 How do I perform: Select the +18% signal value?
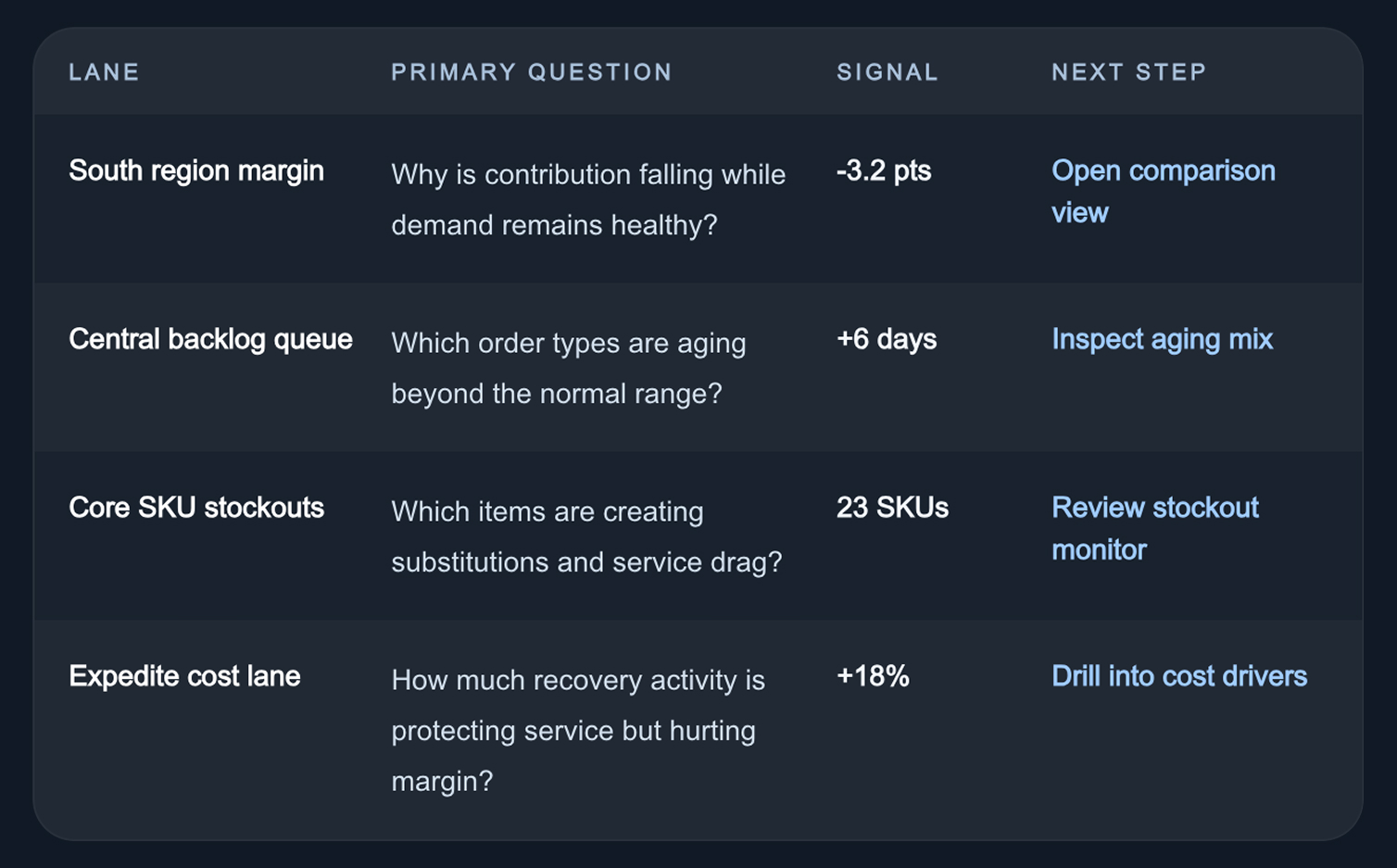click(873, 676)
